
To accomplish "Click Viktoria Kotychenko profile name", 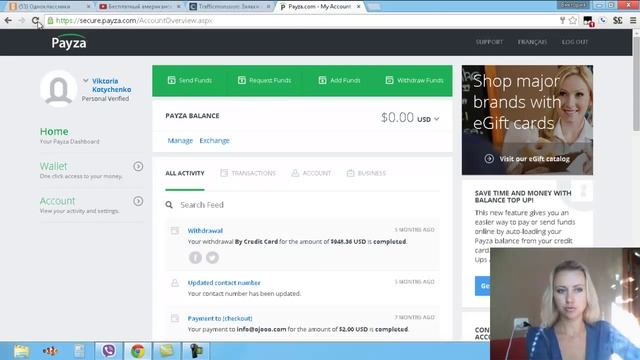I will tap(111, 85).
